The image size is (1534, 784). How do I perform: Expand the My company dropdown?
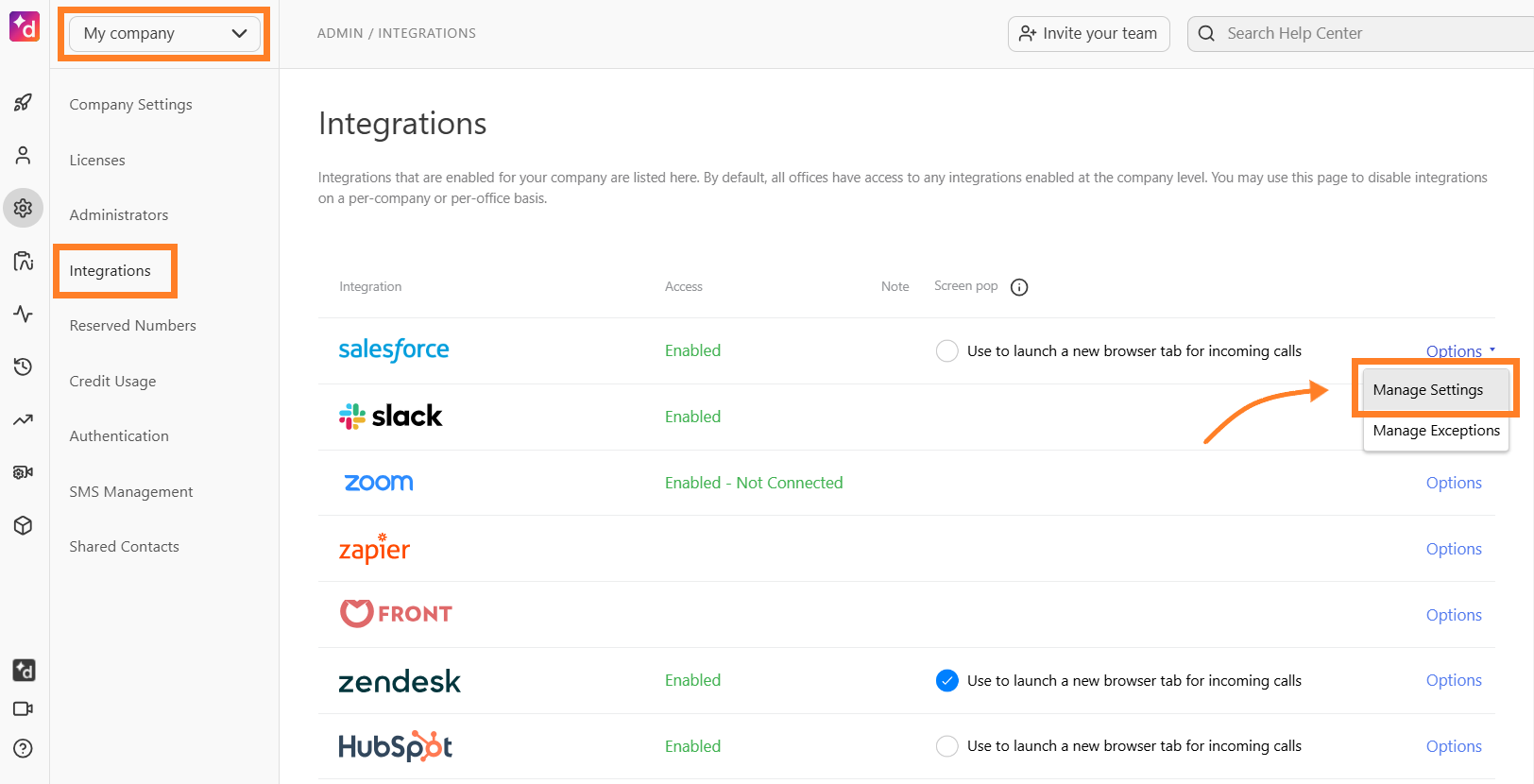click(164, 33)
